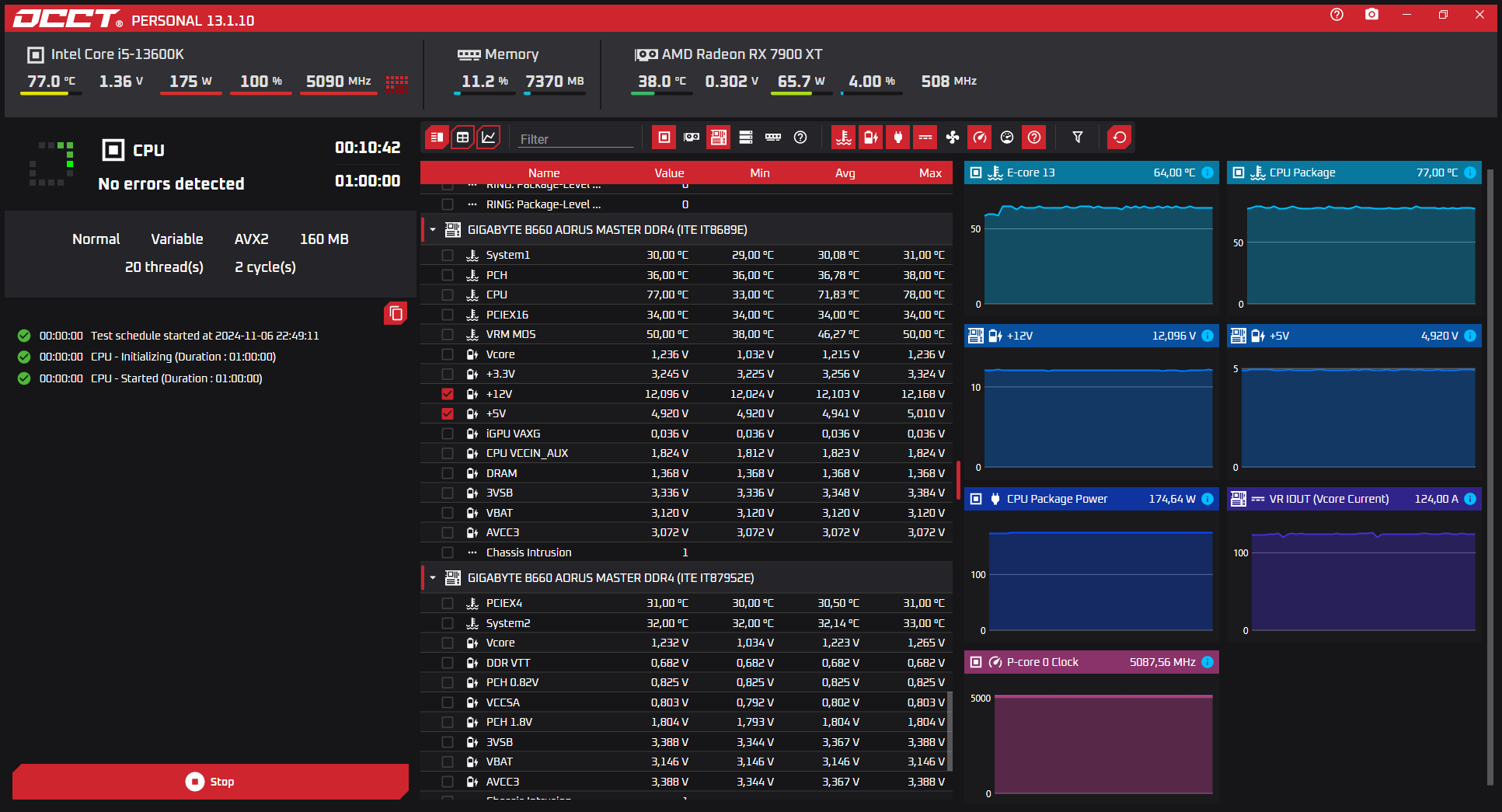
Task: Focus the Filter text field
Action: tap(576, 139)
